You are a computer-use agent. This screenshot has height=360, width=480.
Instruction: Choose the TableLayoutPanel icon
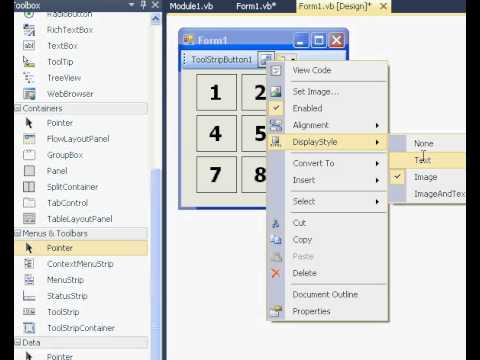coord(29,219)
